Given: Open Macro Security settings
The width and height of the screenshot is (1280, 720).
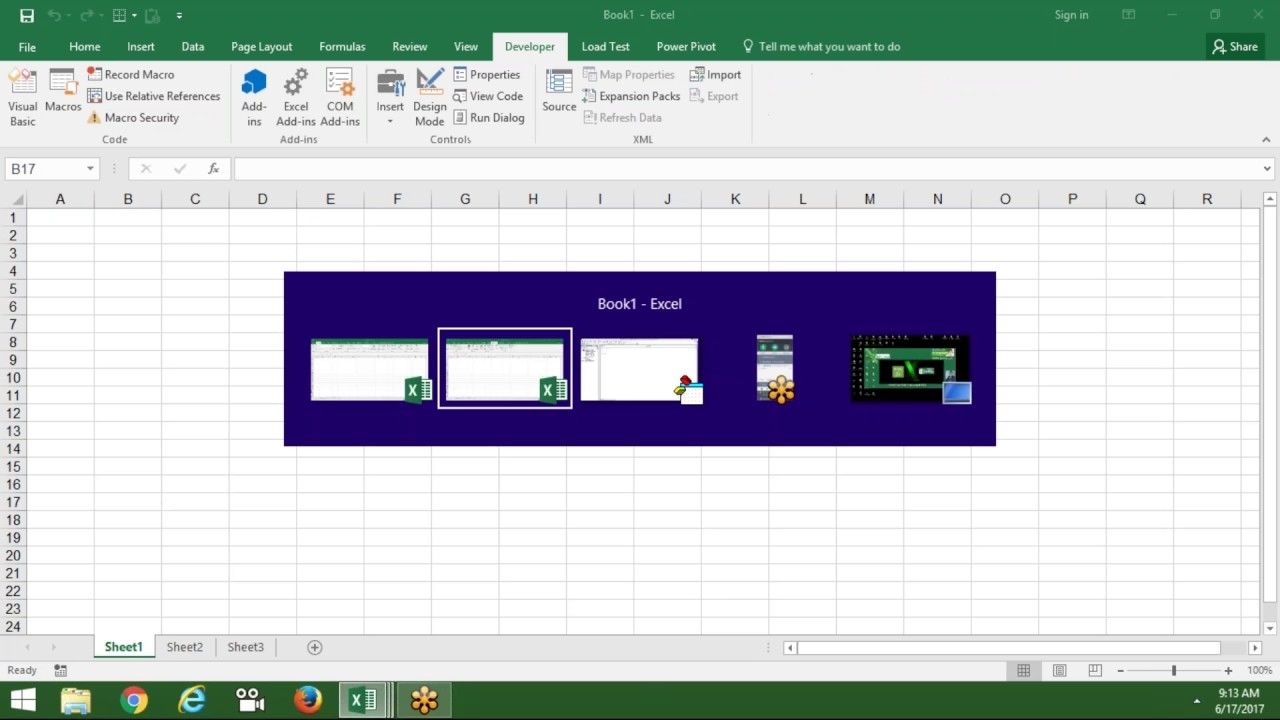Looking at the screenshot, I should point(132,118).
